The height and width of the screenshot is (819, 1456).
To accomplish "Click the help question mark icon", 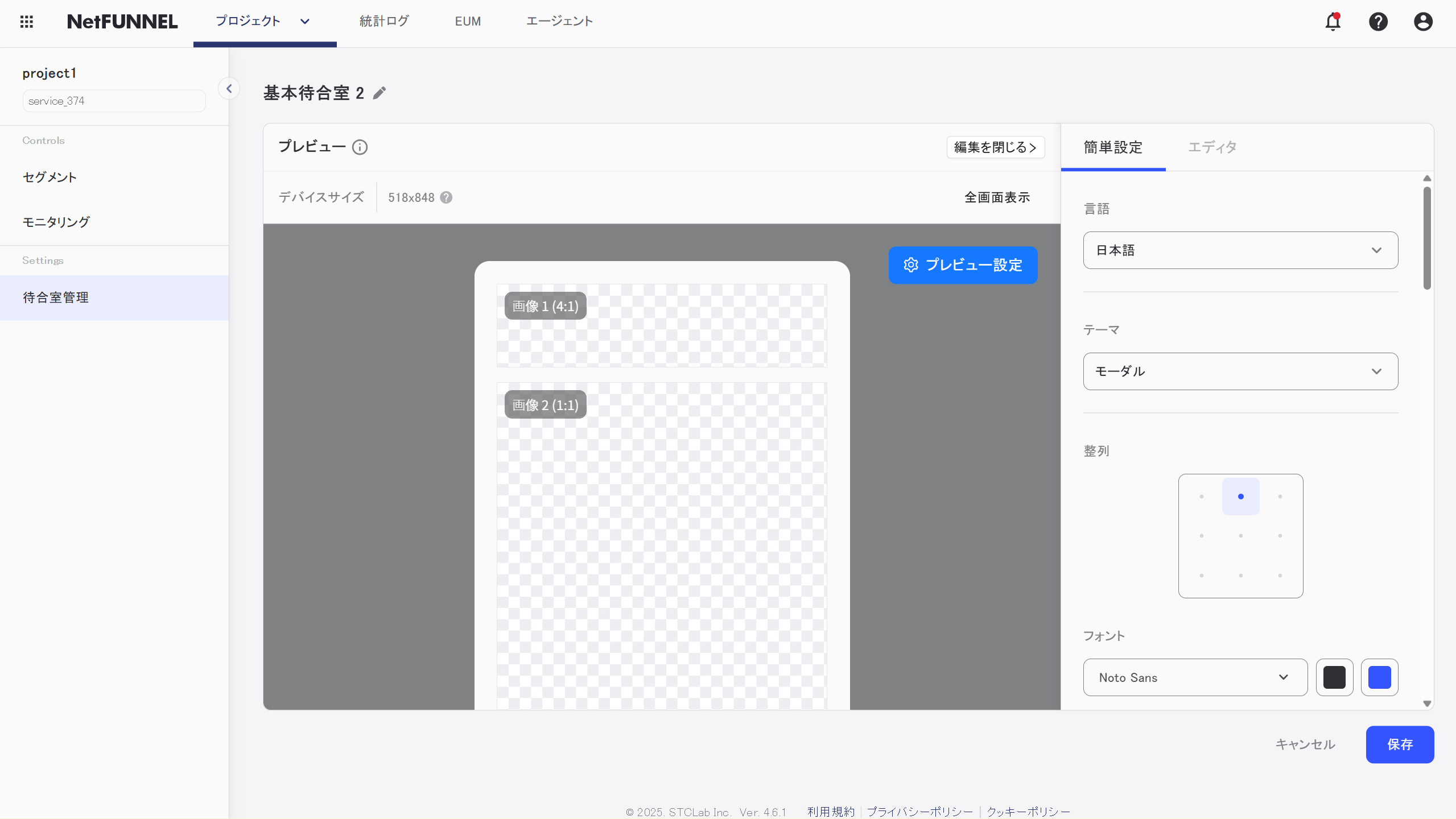I will point(1378,22).
